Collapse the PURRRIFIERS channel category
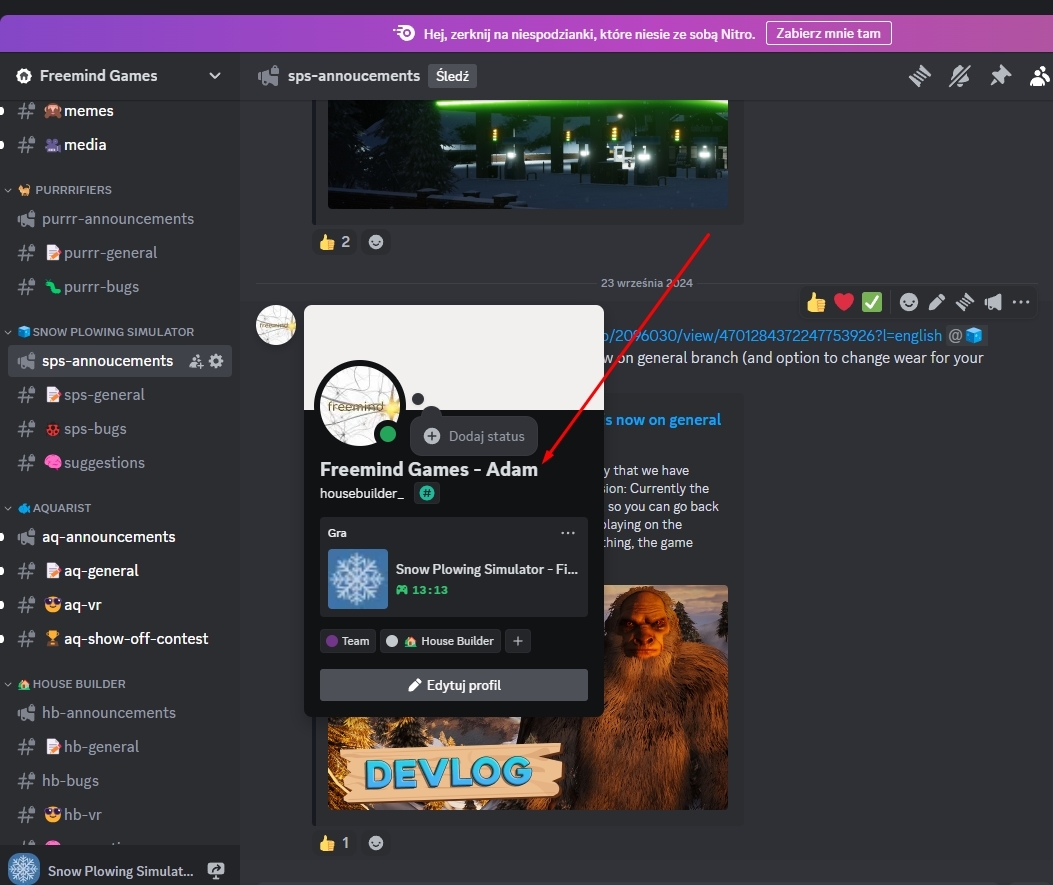Screen dimensions: 1053x885 [x=66, y=190]
